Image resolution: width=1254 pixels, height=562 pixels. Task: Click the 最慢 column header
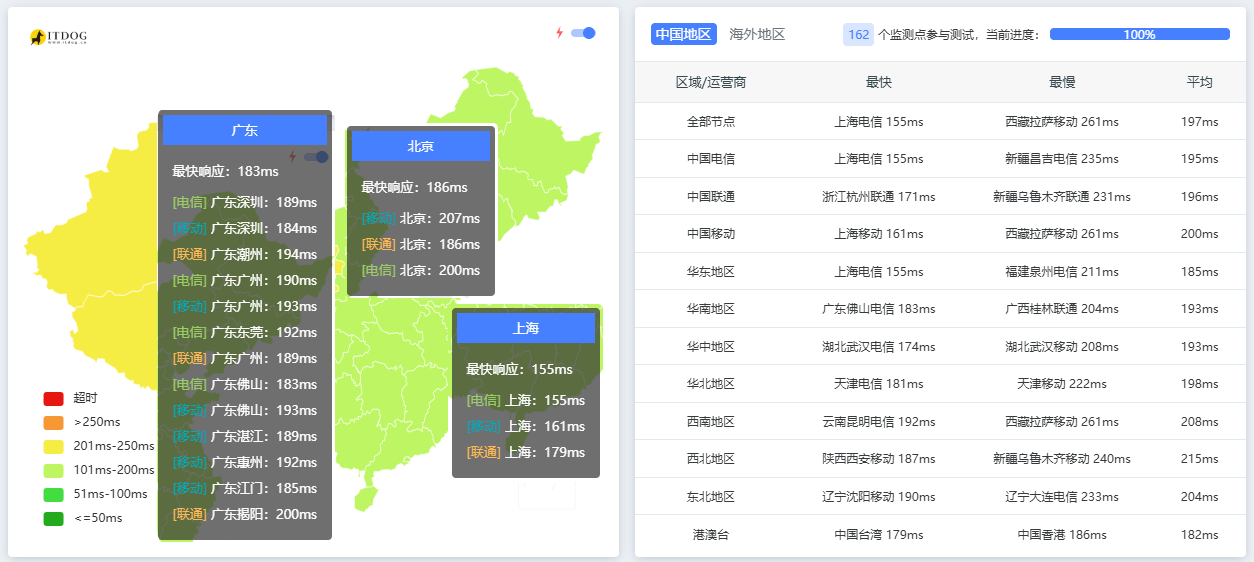1061,82
